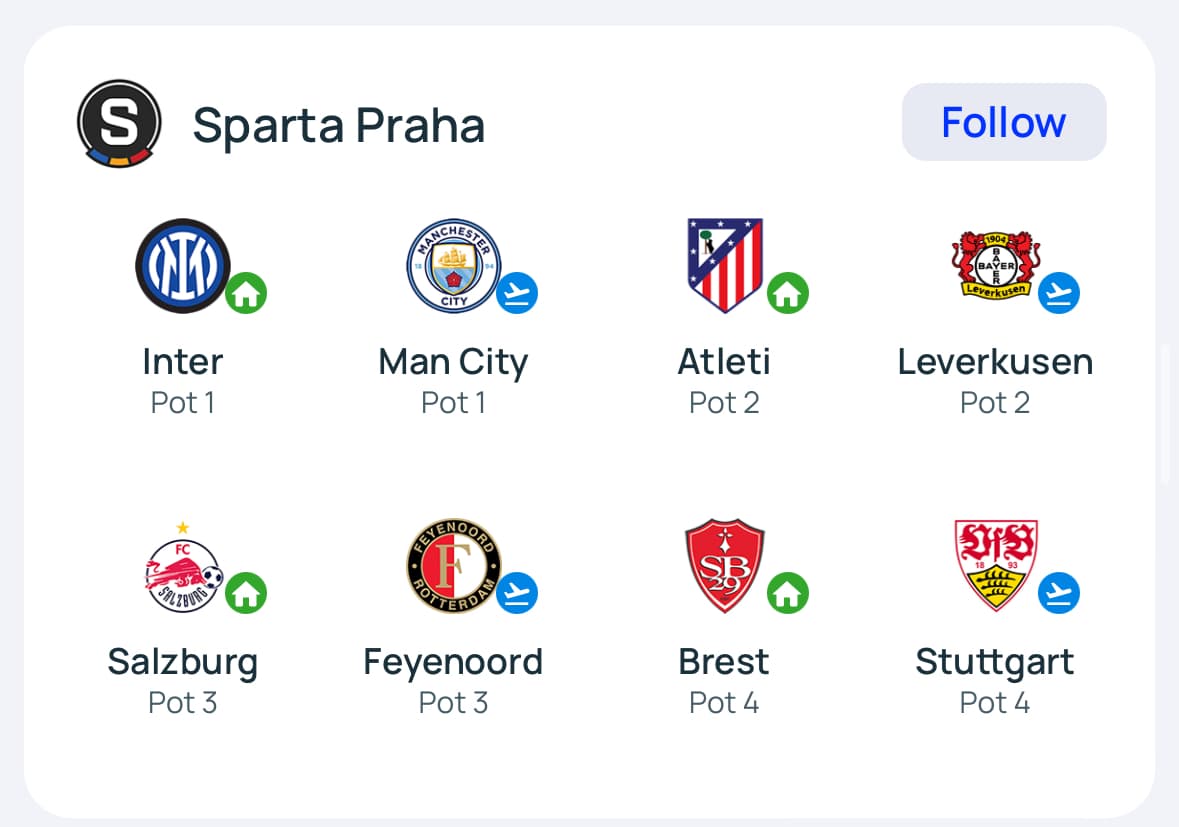Click the away plane icon next to Leverkusen

coord(1059,293)
